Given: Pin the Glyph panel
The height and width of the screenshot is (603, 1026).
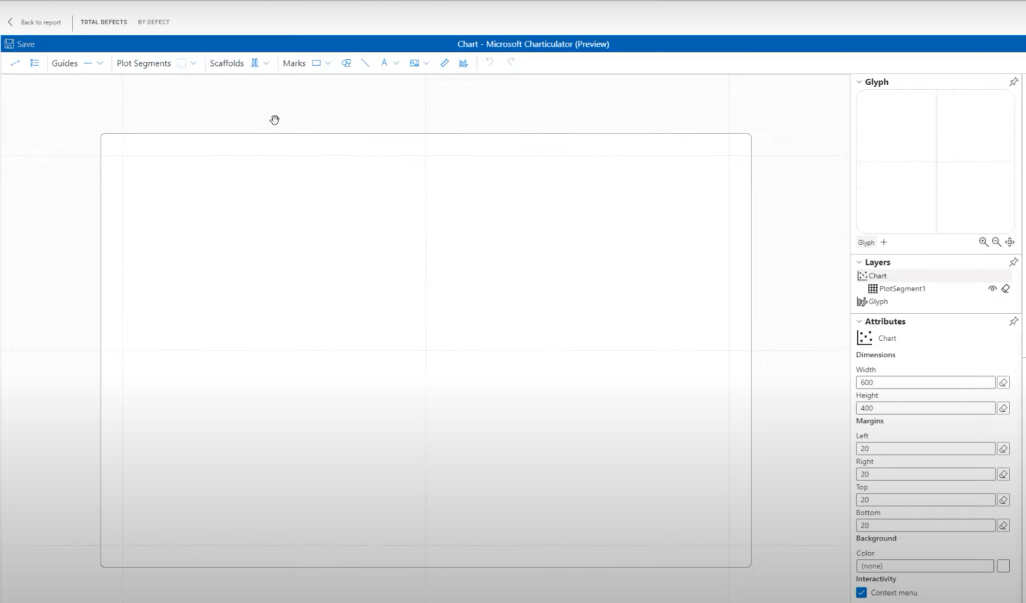Looking at the screenshot, I should (x=1014, y=82).
